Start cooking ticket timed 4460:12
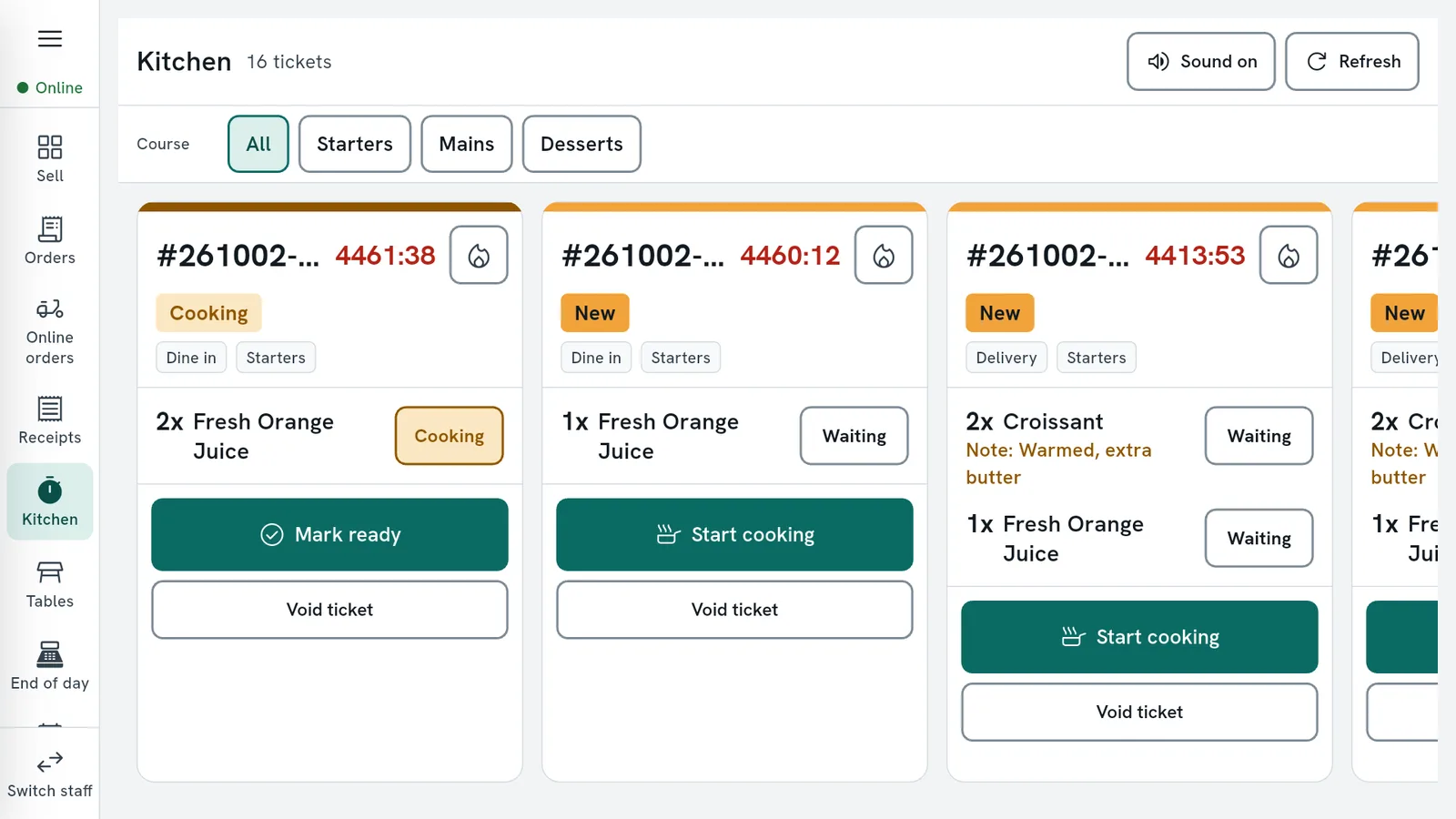 734,534
